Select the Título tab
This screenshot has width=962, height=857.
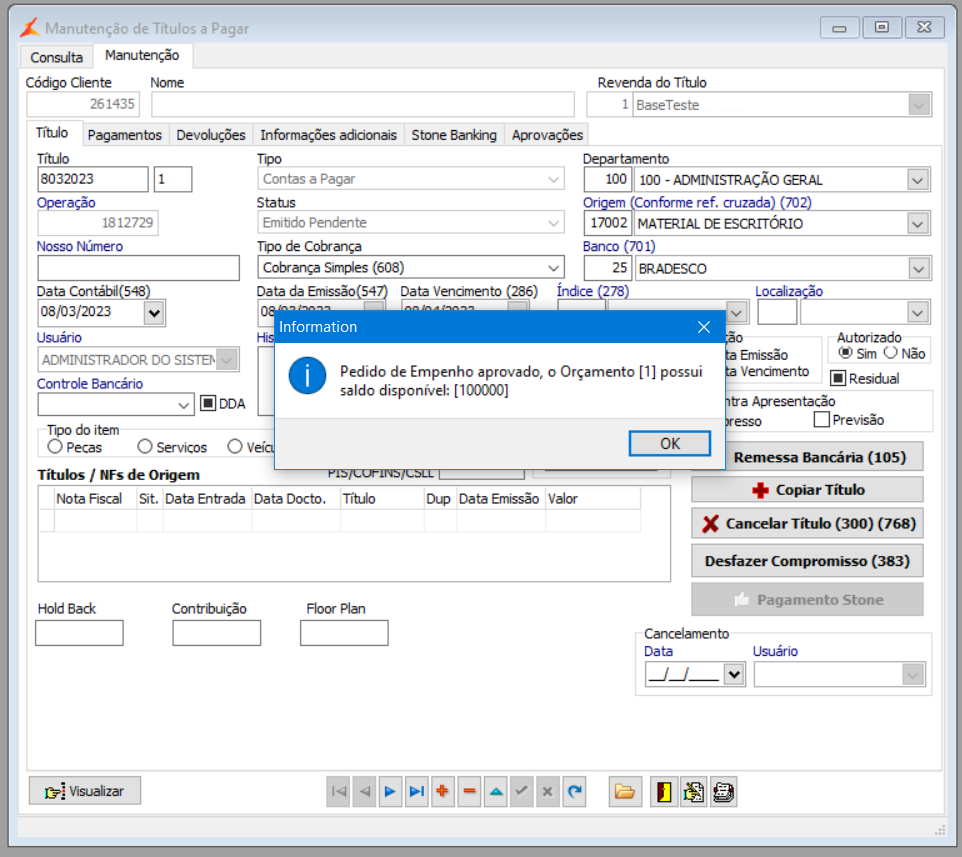point(52,133)
